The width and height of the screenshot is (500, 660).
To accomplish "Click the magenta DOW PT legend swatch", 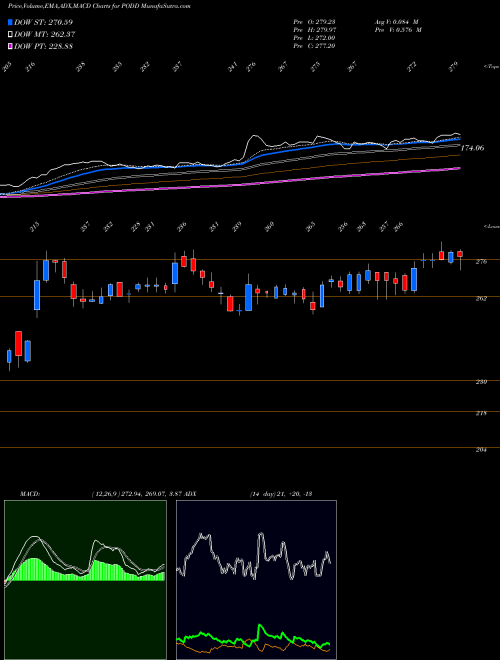I will click(x=10, y=46).
